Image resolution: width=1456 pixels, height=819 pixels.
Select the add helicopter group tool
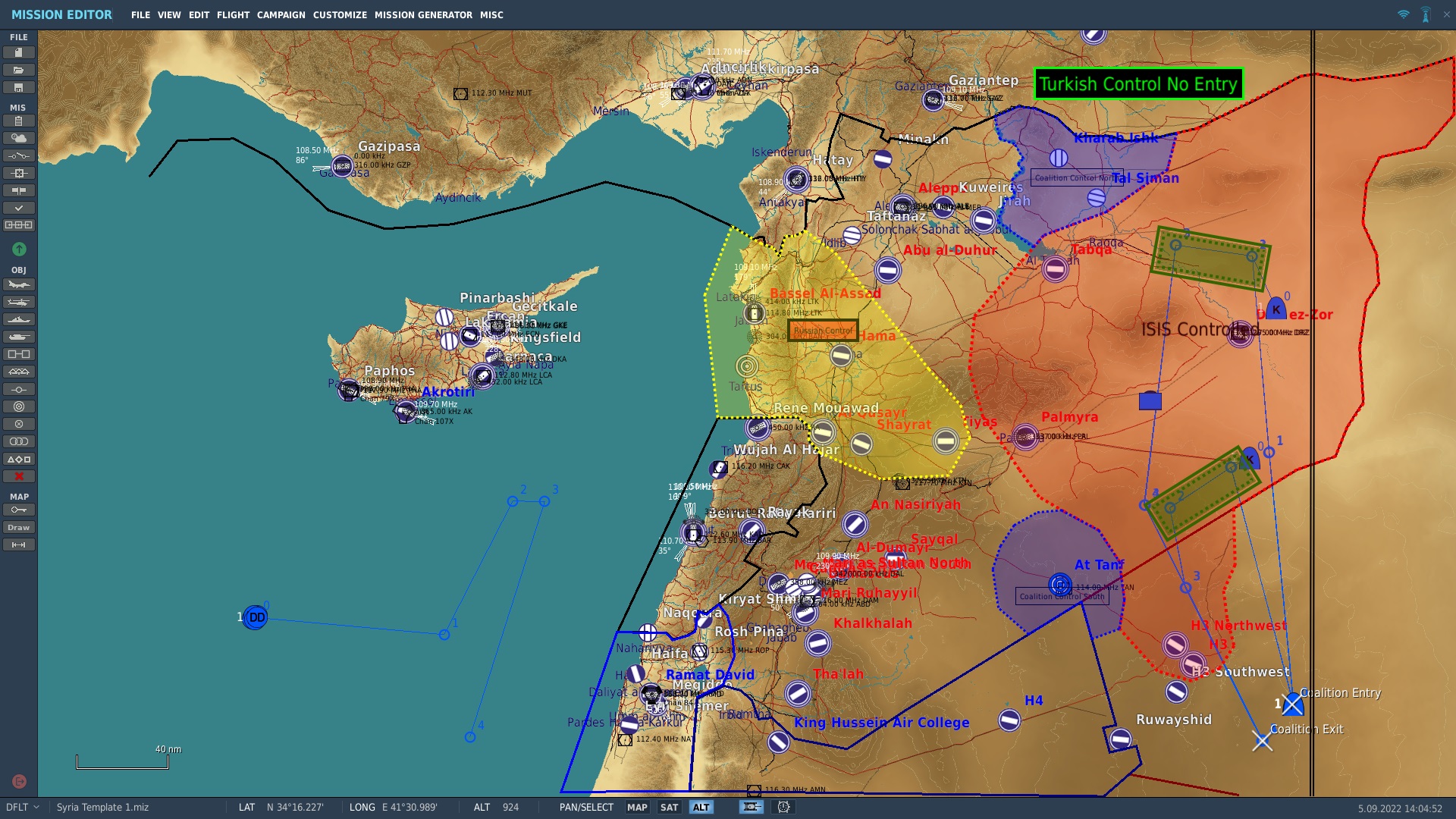(19, 302)
